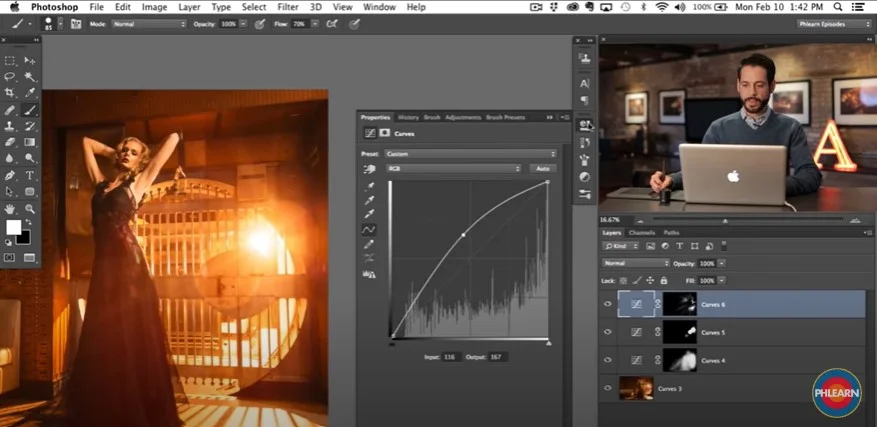Open the layer blend mode Normal dropdown
This screenshot has height=427, width=877.
pyautogui.click(x=634, y=263)
